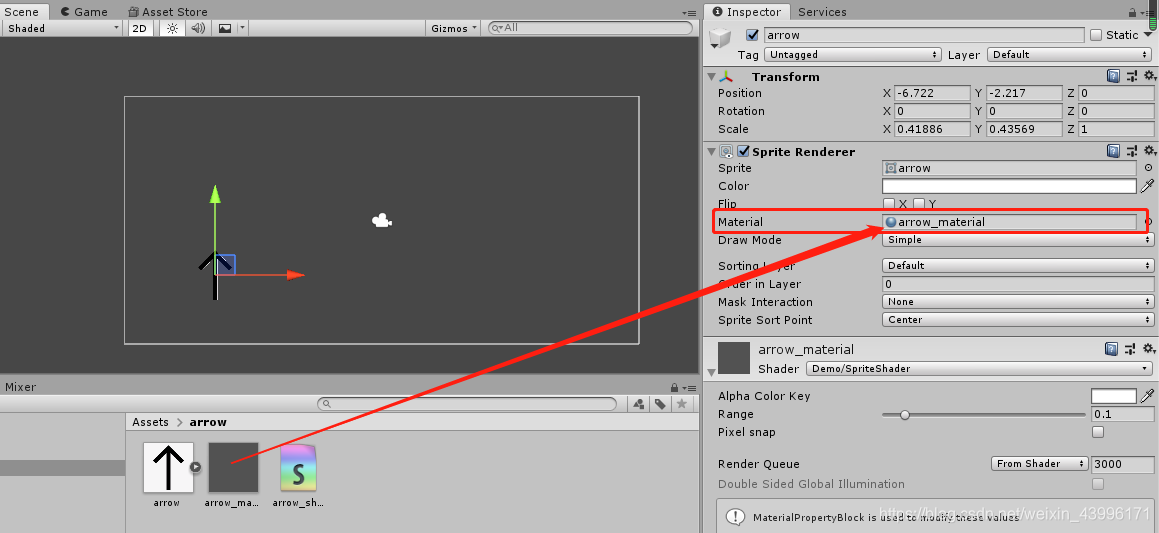Open the Layer dropdown showing Default
The width and height of the screenshot is (1159, 533).
coord(1070,55)
